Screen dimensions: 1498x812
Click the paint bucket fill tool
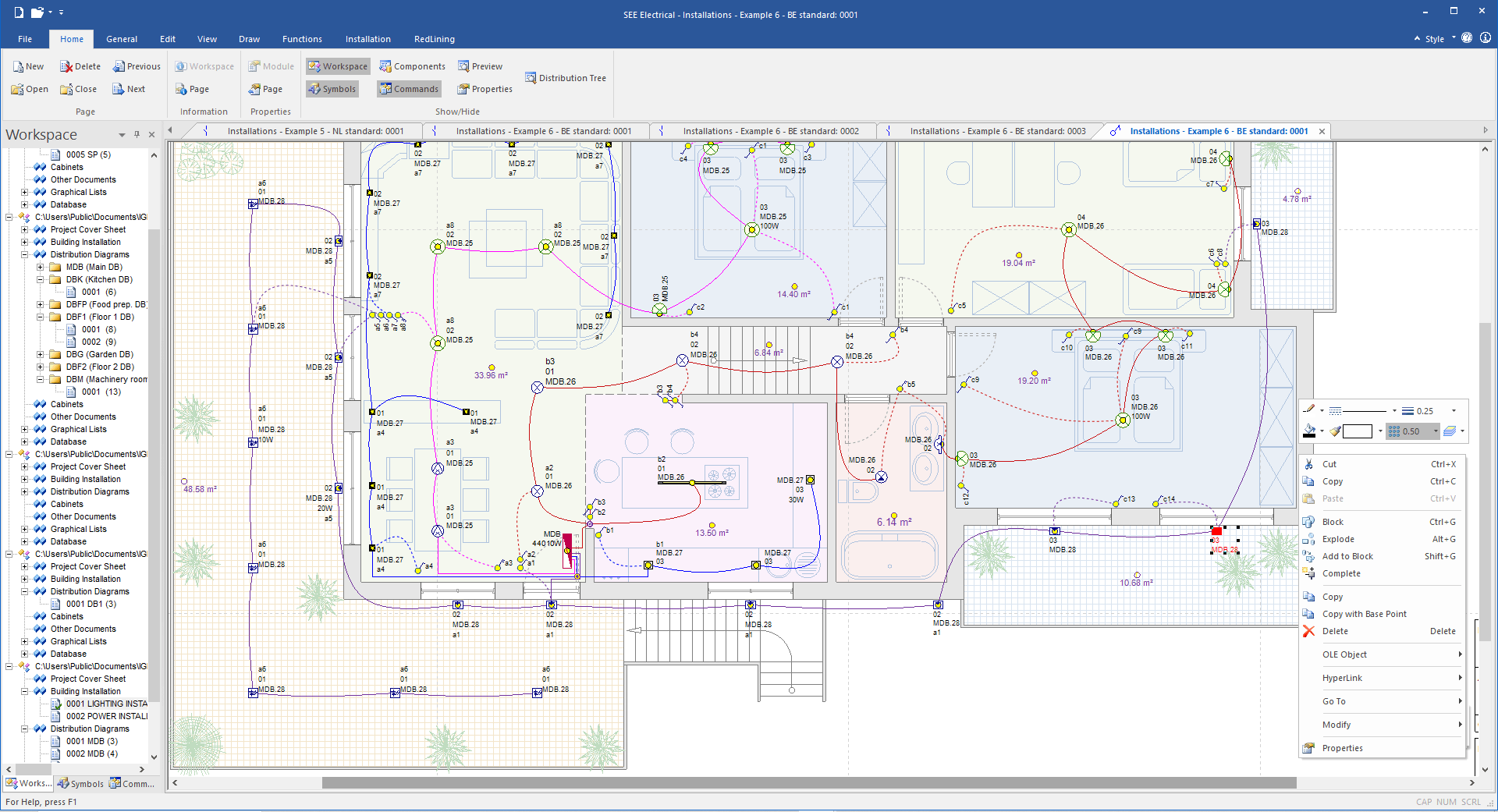coord(1309,431)
